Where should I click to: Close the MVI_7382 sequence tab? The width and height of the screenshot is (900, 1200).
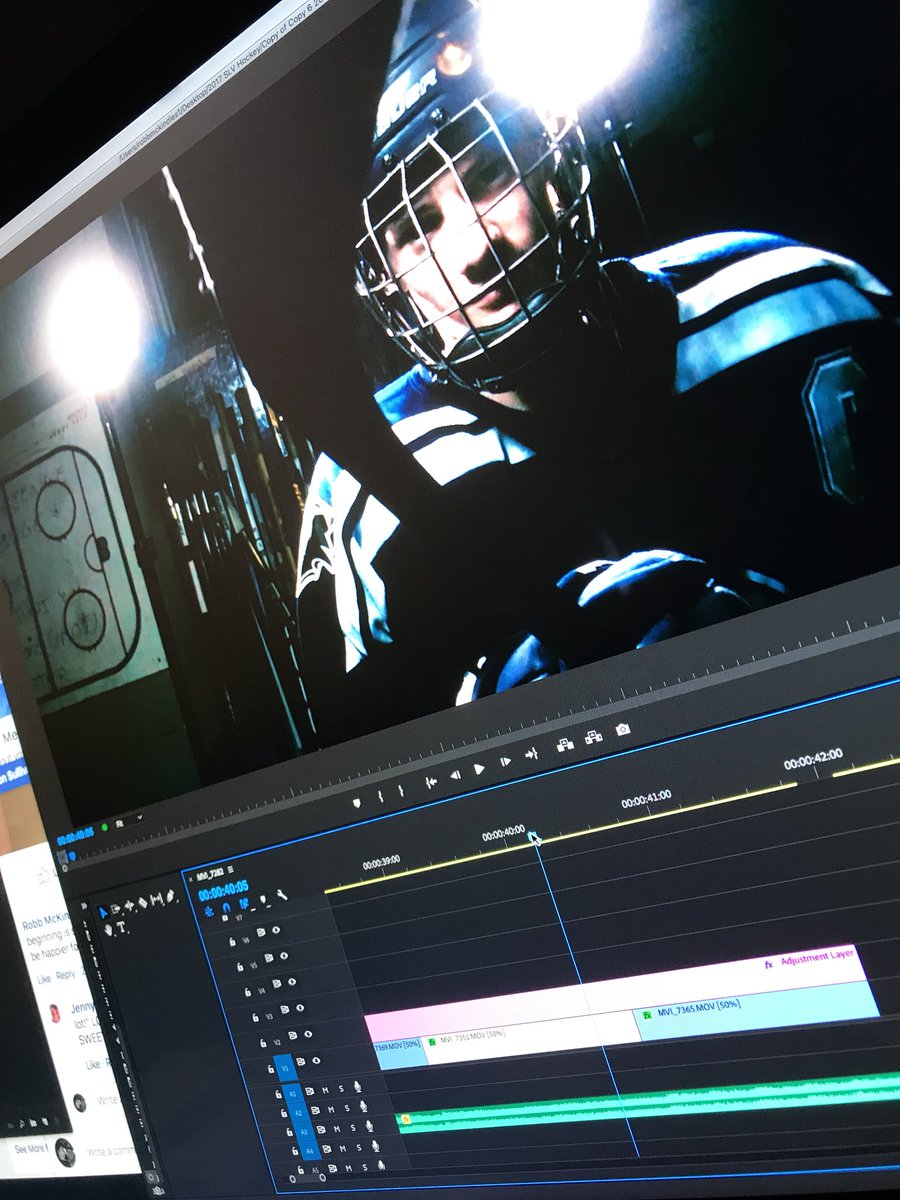point(190,879)
